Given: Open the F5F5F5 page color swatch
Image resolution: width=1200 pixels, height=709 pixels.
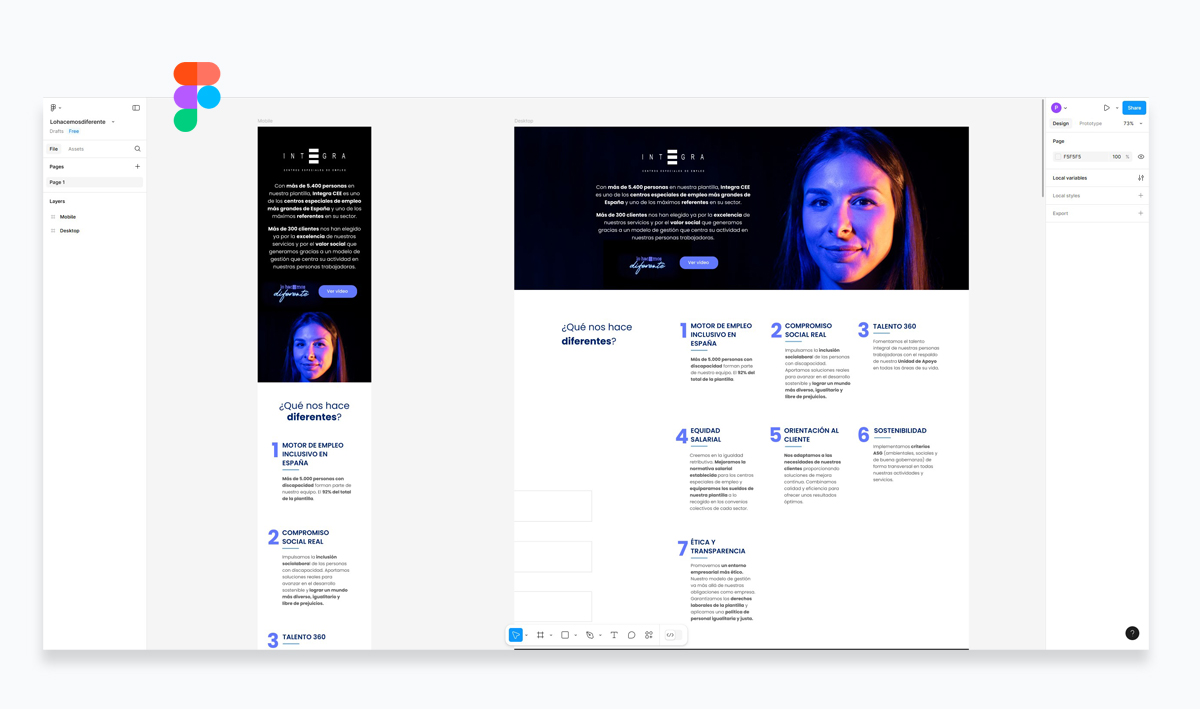Looking at the screenshot, I should pos(1057,156).
